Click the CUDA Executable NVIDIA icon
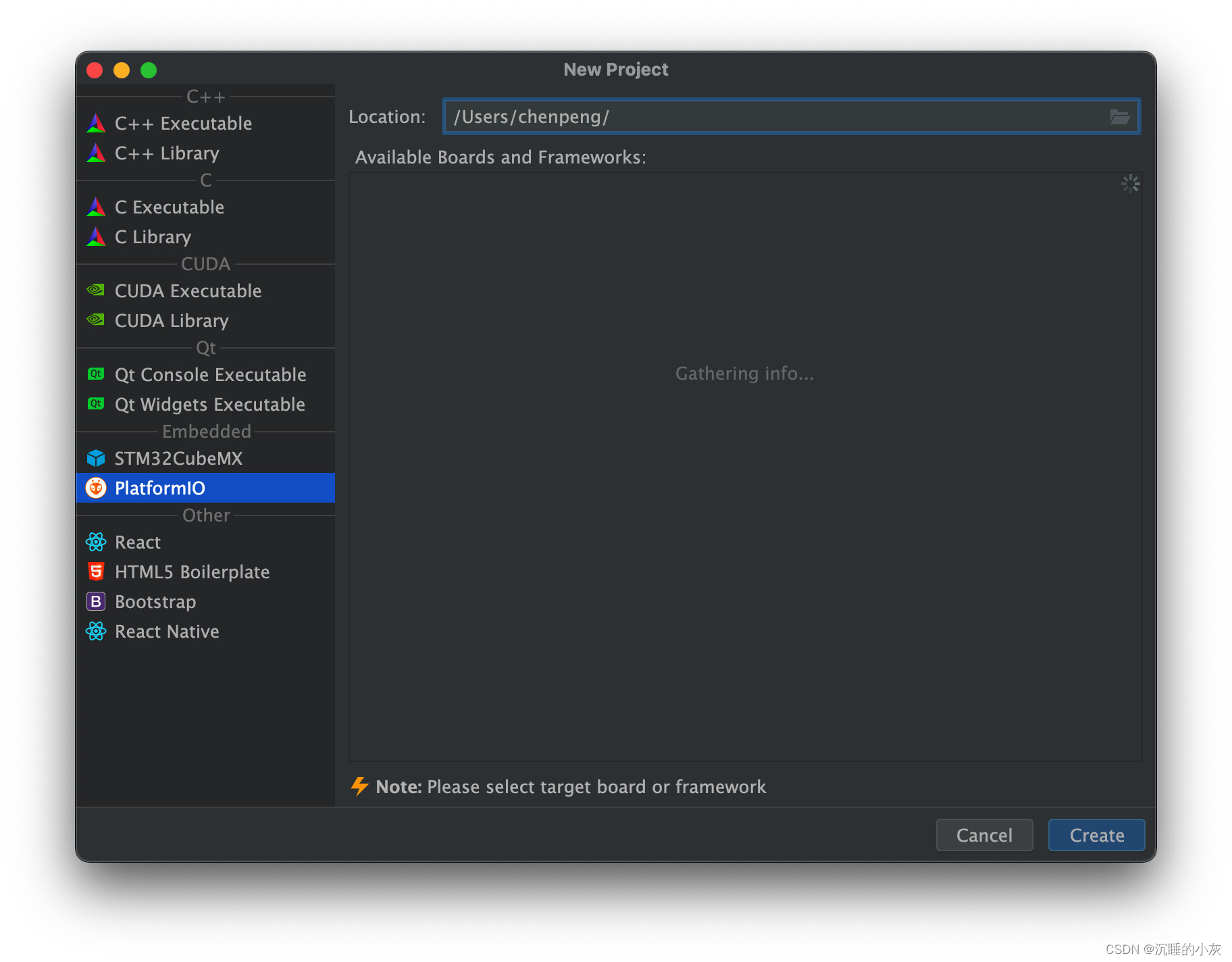This screenshot has height=962, width=1232. coord(96,290)
